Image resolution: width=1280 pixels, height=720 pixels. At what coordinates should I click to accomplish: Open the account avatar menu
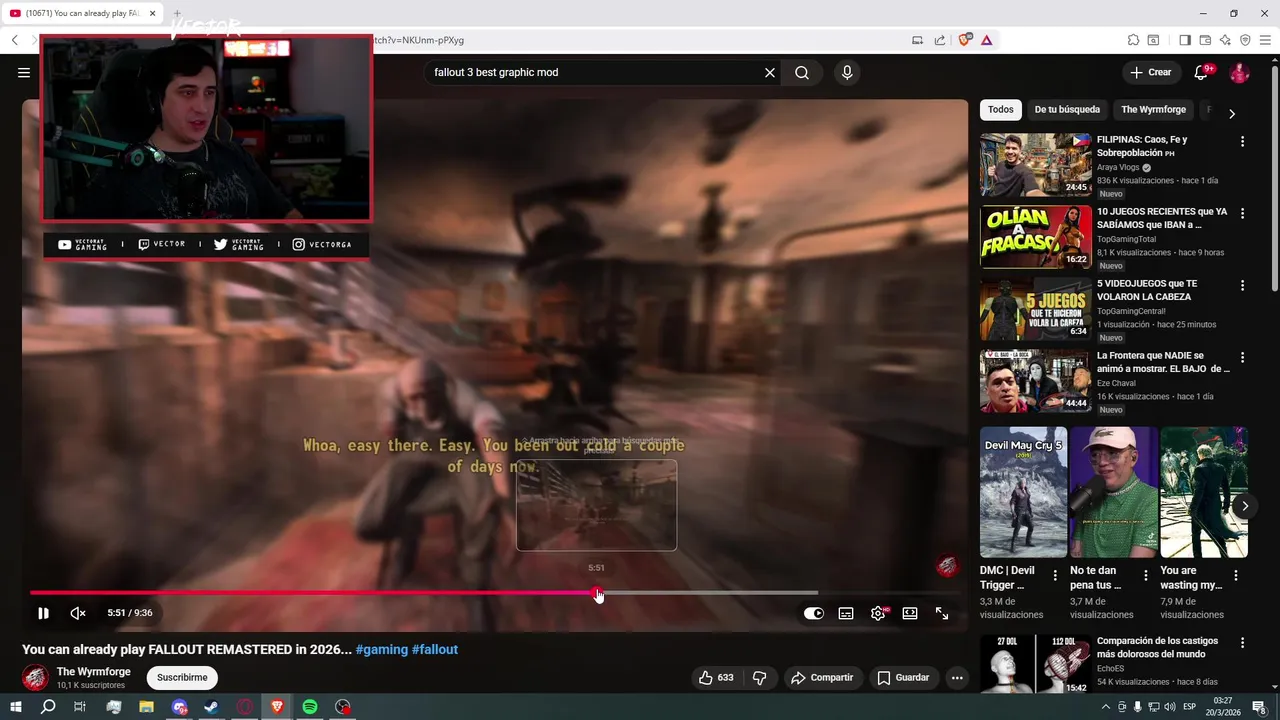(1239, 72)
